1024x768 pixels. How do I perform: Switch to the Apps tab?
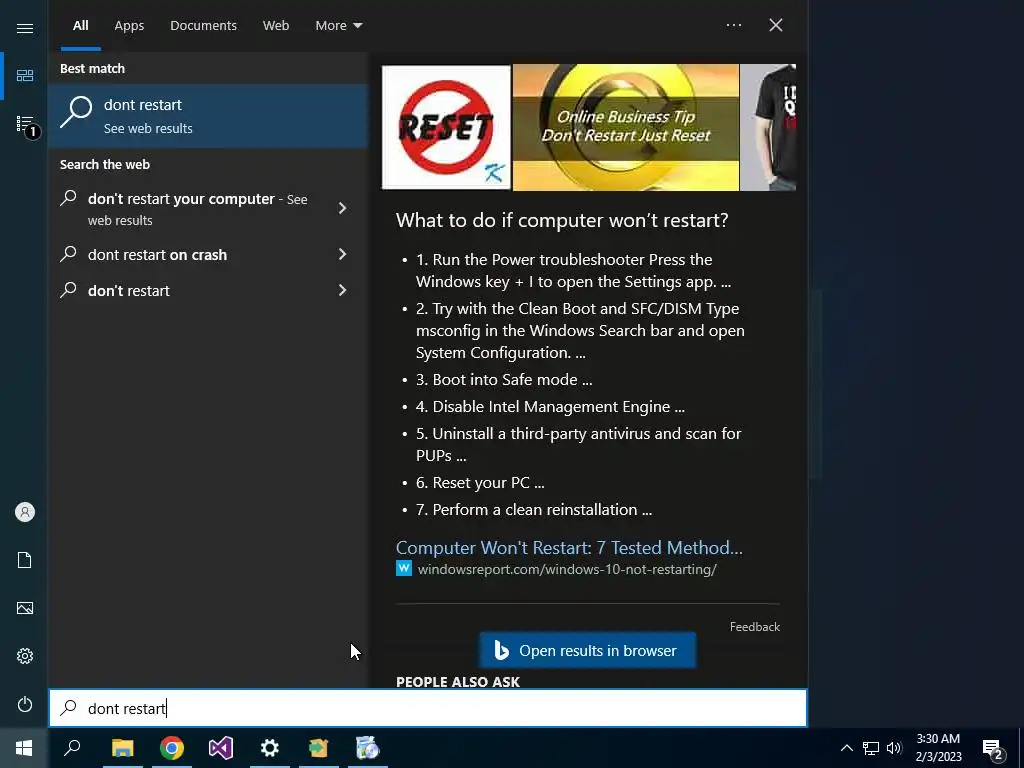[129, 25]
